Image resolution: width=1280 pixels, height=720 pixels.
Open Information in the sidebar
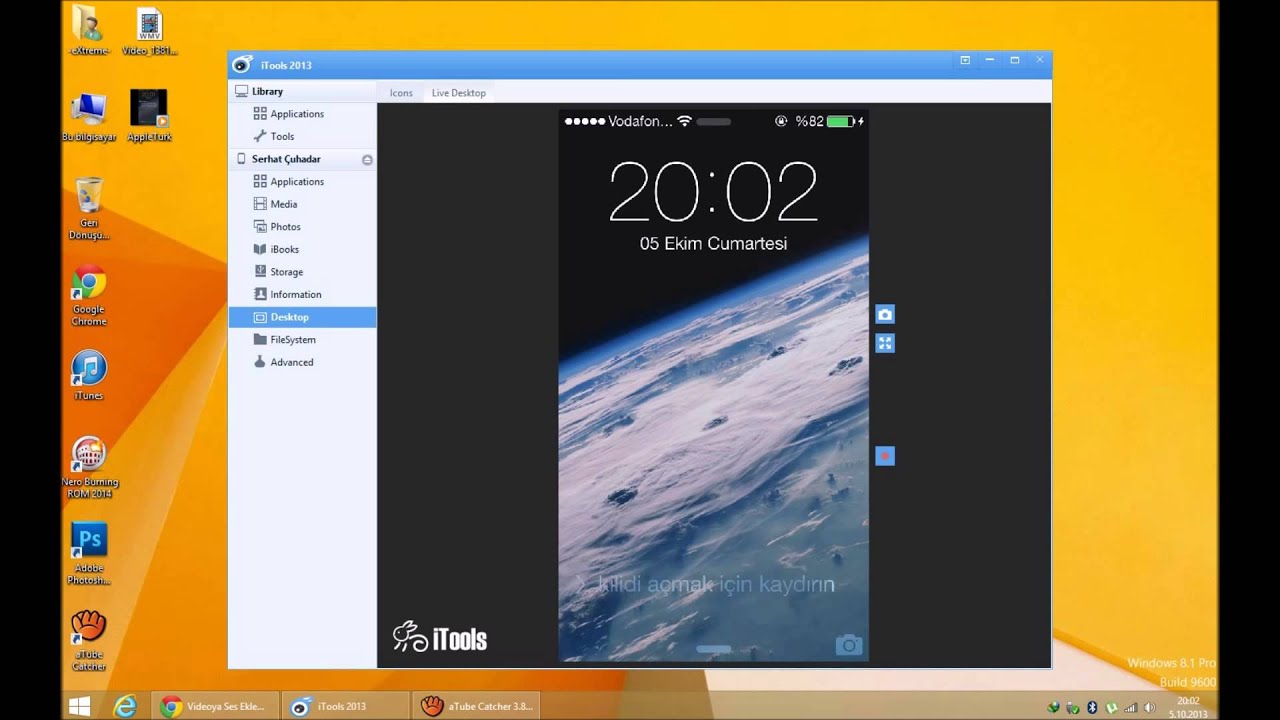tap(302, 294)
